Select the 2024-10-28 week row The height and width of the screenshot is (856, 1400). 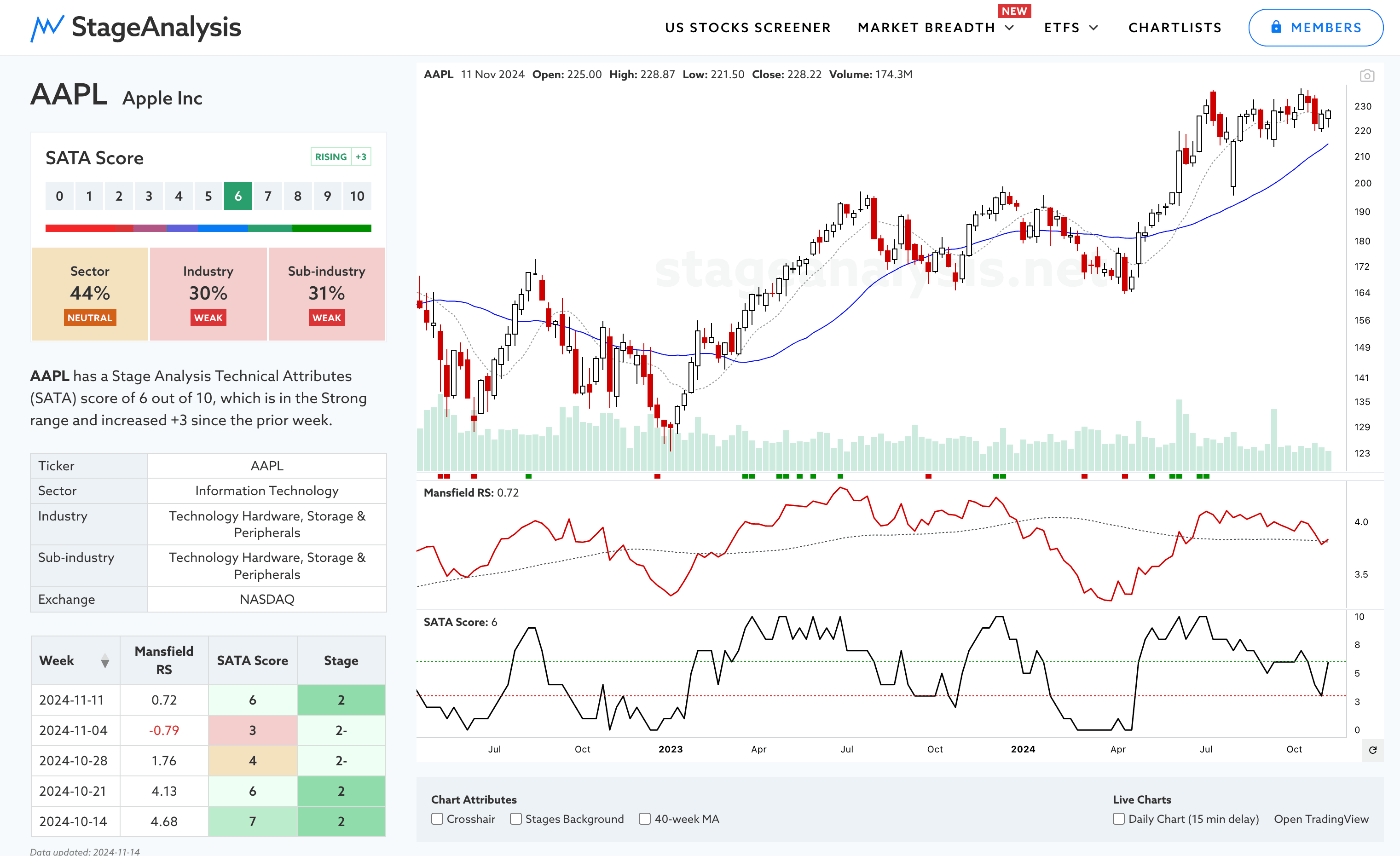coord(208,761)
